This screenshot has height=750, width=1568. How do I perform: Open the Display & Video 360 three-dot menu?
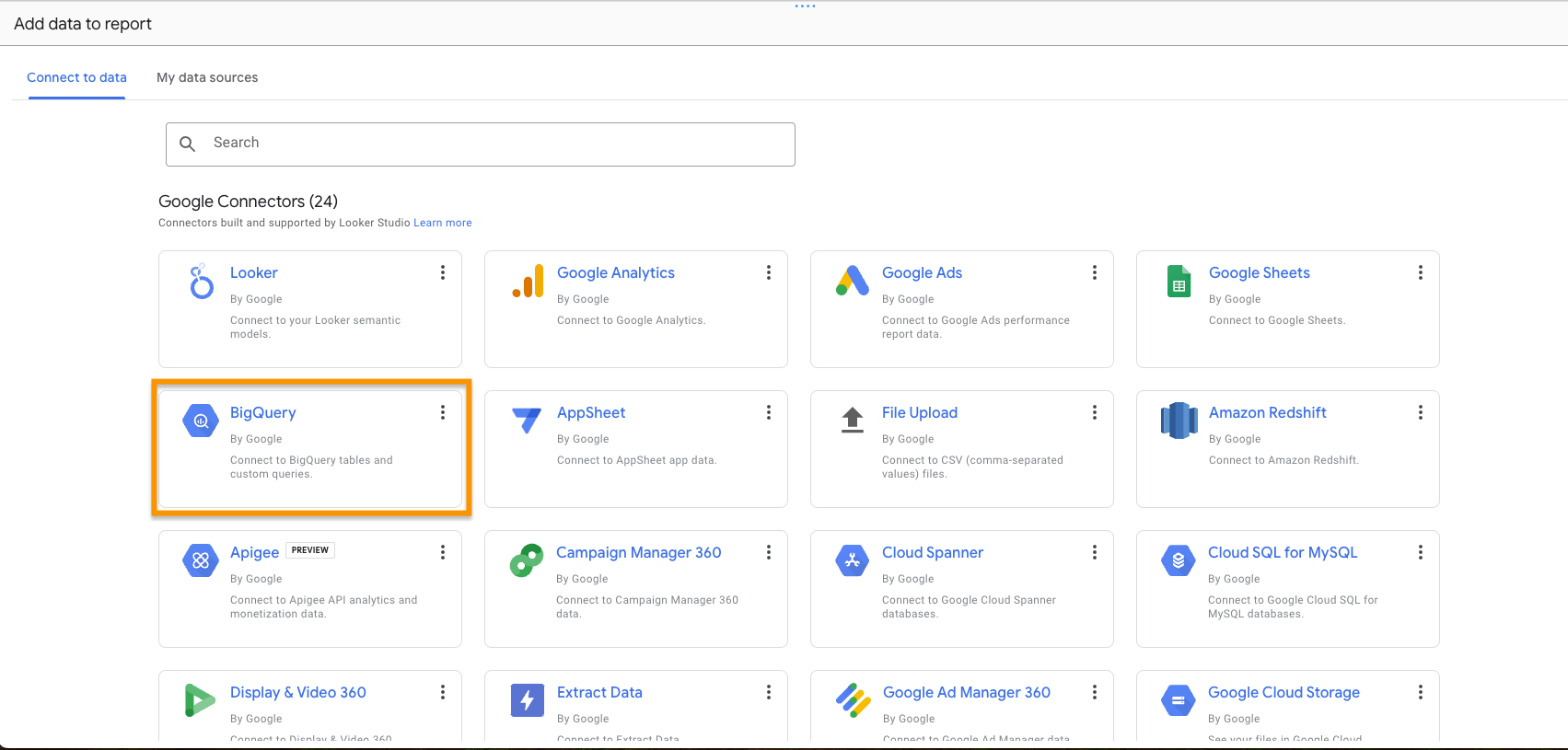(443, 692)
